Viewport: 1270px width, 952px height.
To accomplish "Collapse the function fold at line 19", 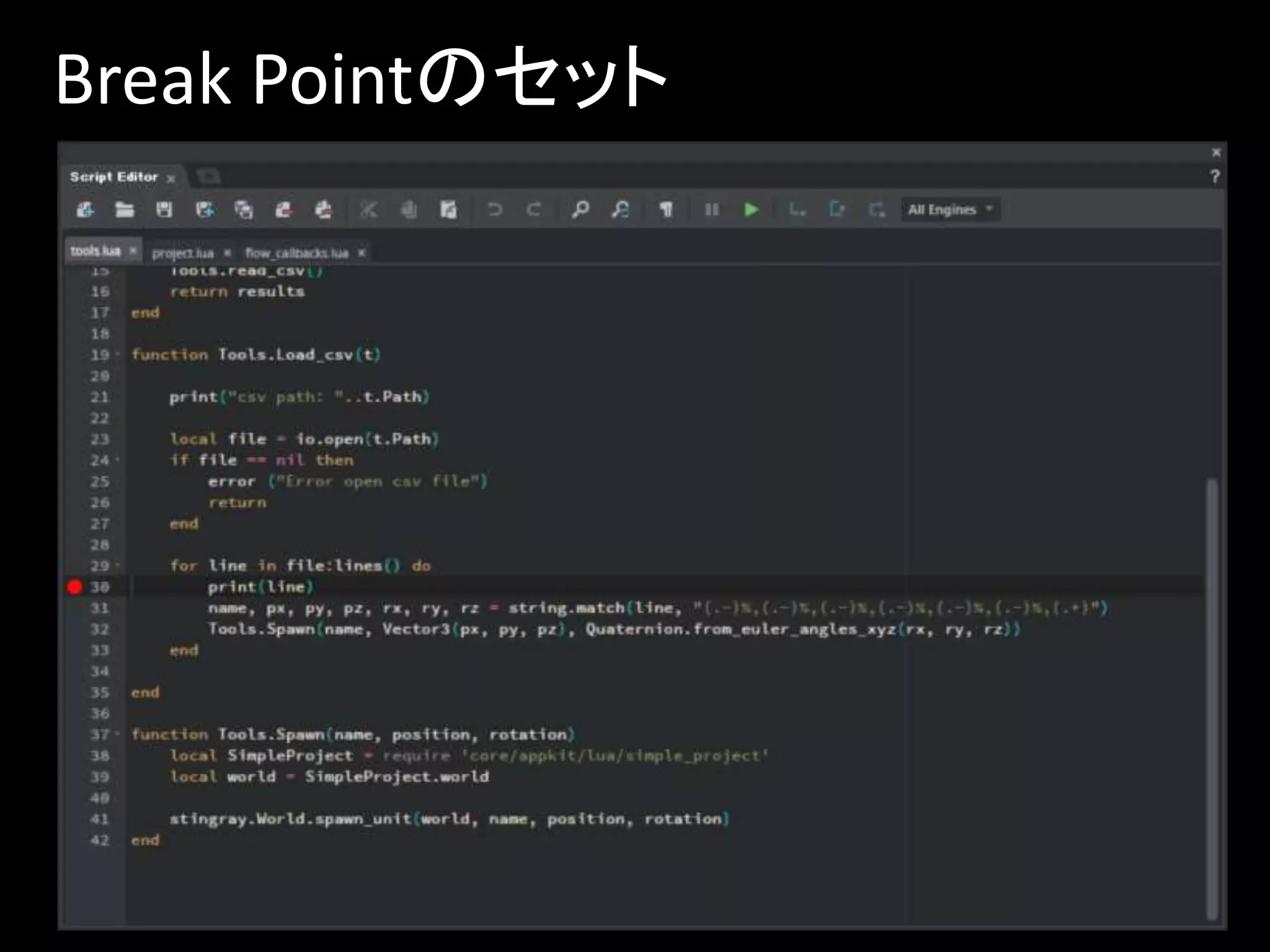I will click(x=117, y=355).
